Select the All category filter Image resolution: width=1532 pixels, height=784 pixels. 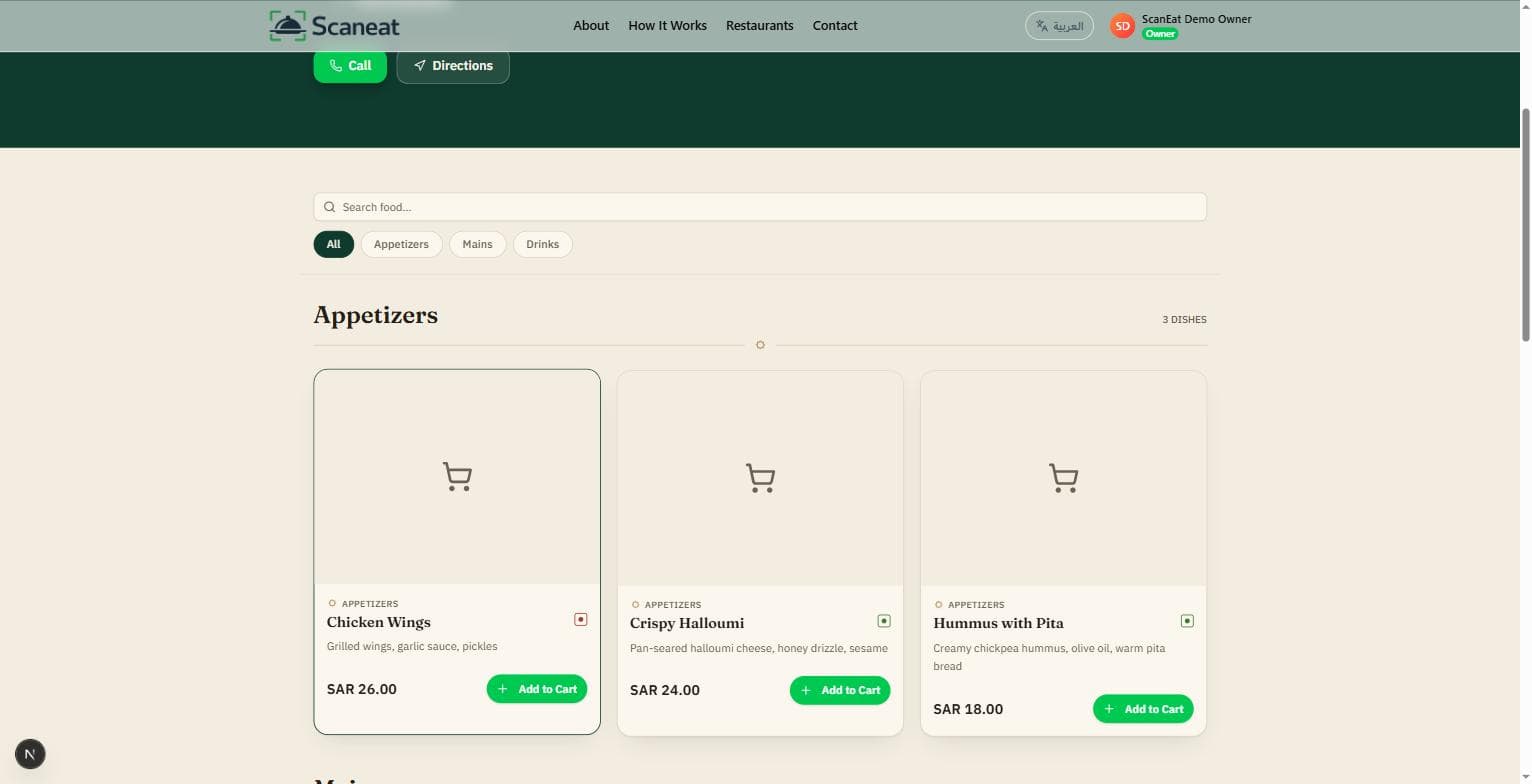[x=333, y=244]
